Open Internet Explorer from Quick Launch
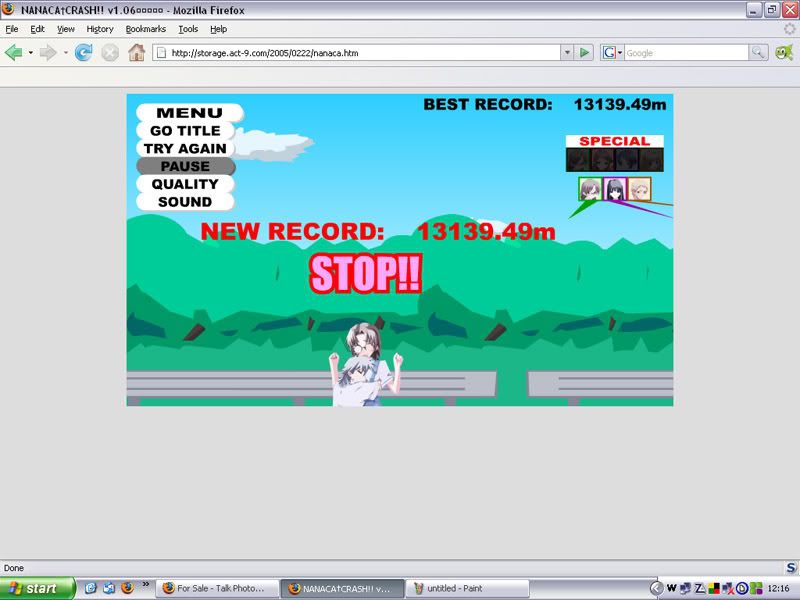The image size is (800, 600). click(91, 588)
